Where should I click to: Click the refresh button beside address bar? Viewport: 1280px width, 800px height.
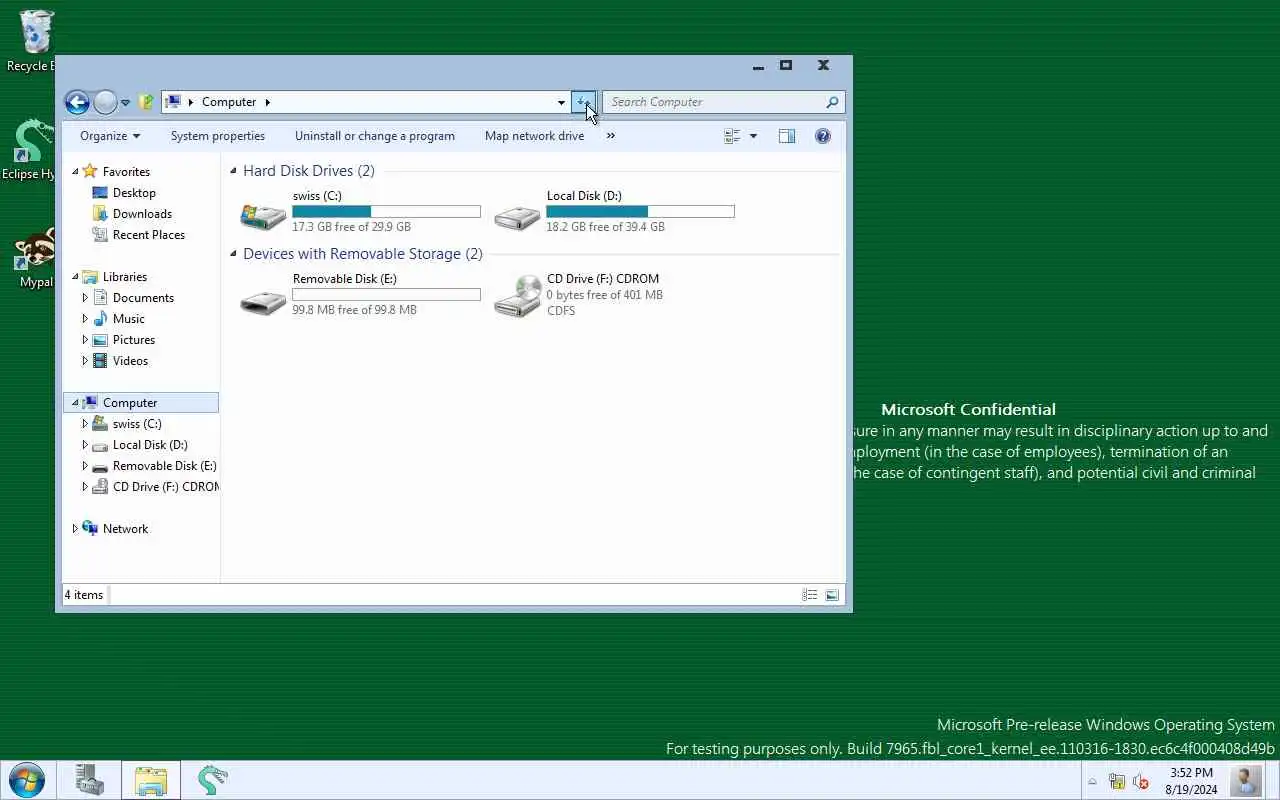584,102
